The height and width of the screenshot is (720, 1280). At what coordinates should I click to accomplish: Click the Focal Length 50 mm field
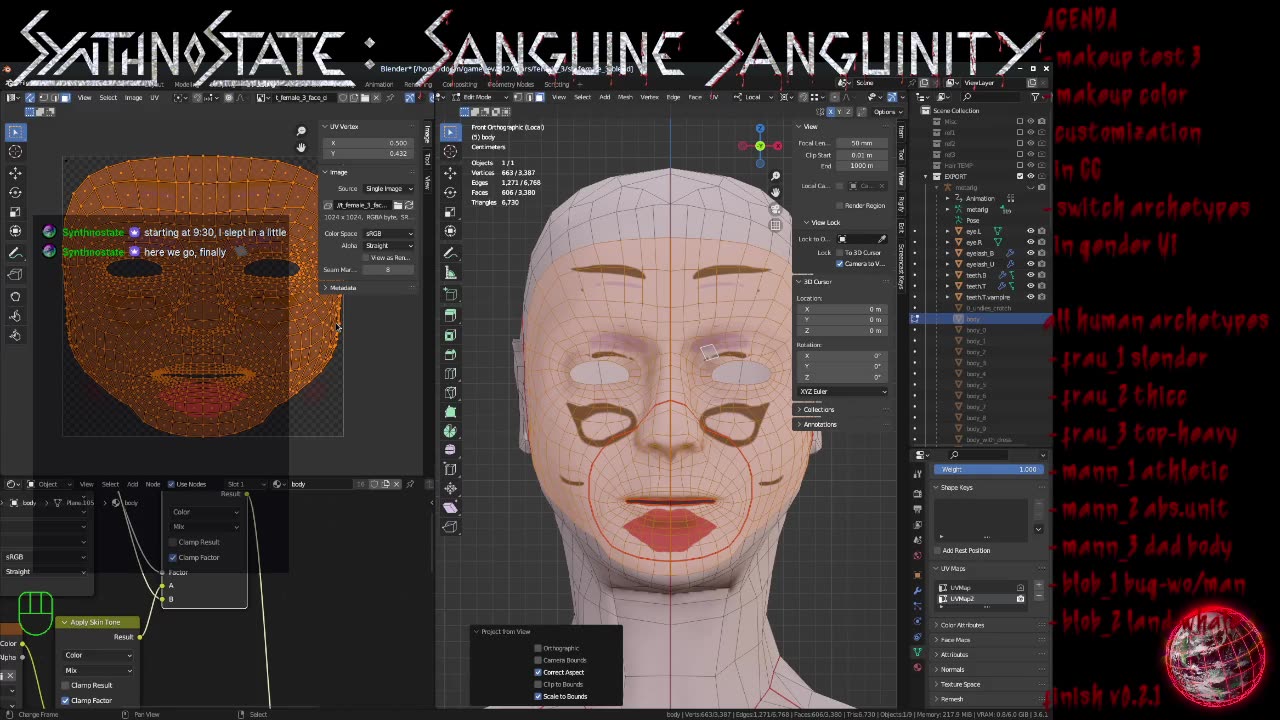point(861,143)
